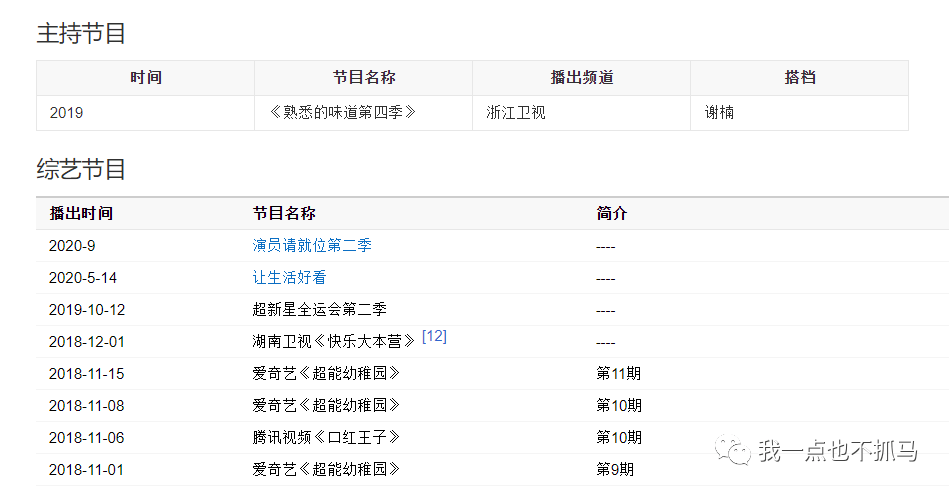Click the 节目名称 header in variety table

pyautogui.click(x=284, y=214)
